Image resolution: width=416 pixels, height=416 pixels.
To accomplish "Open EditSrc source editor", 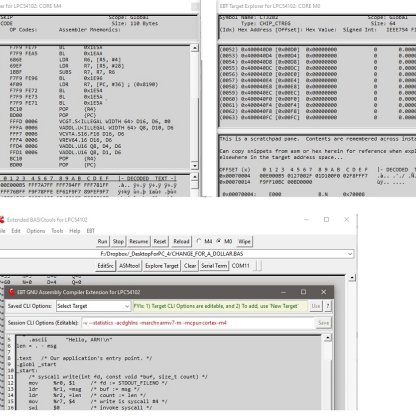I will (x=105, y=266).
